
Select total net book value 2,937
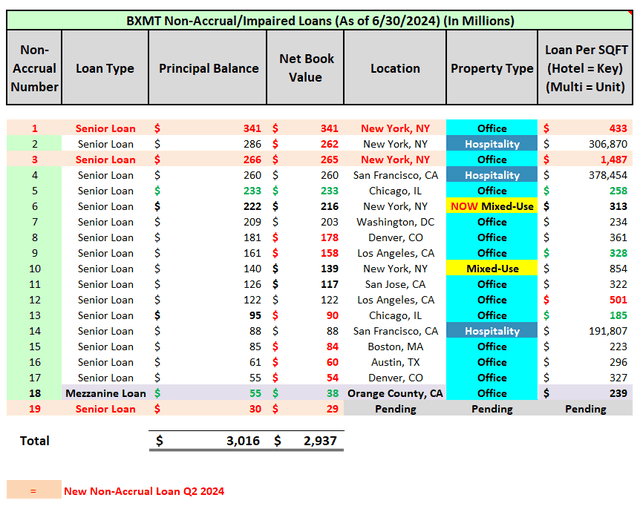click(x=320, y=441)
